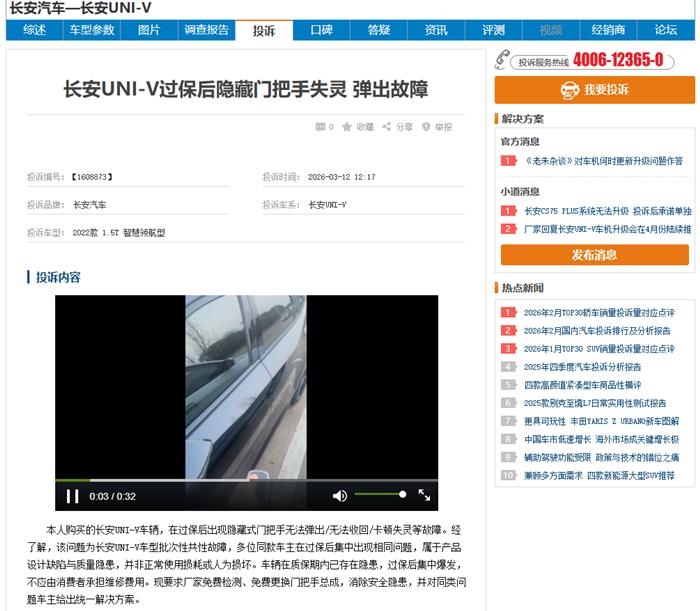
Task: Click the complaint hotline phone icon
Action: pyautogui.click(x=505, y=60)
